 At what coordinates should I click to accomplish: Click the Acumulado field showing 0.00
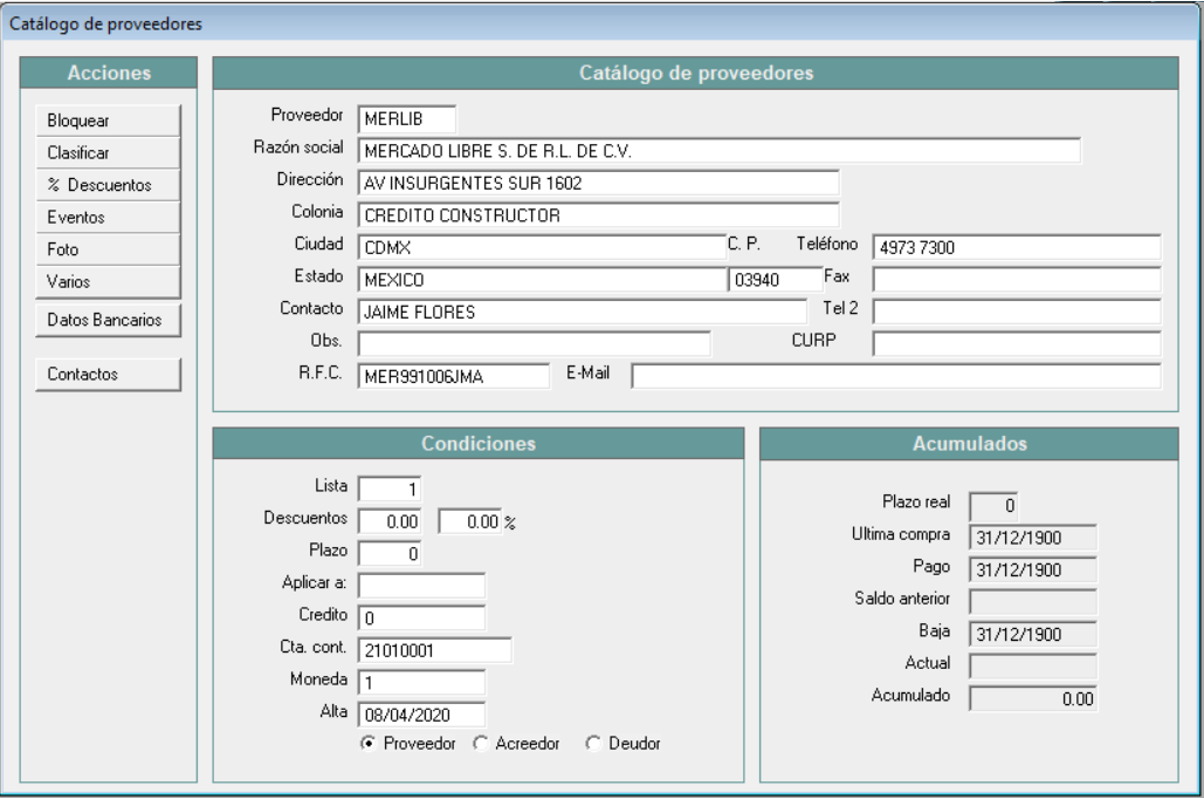pos(1034,698)
